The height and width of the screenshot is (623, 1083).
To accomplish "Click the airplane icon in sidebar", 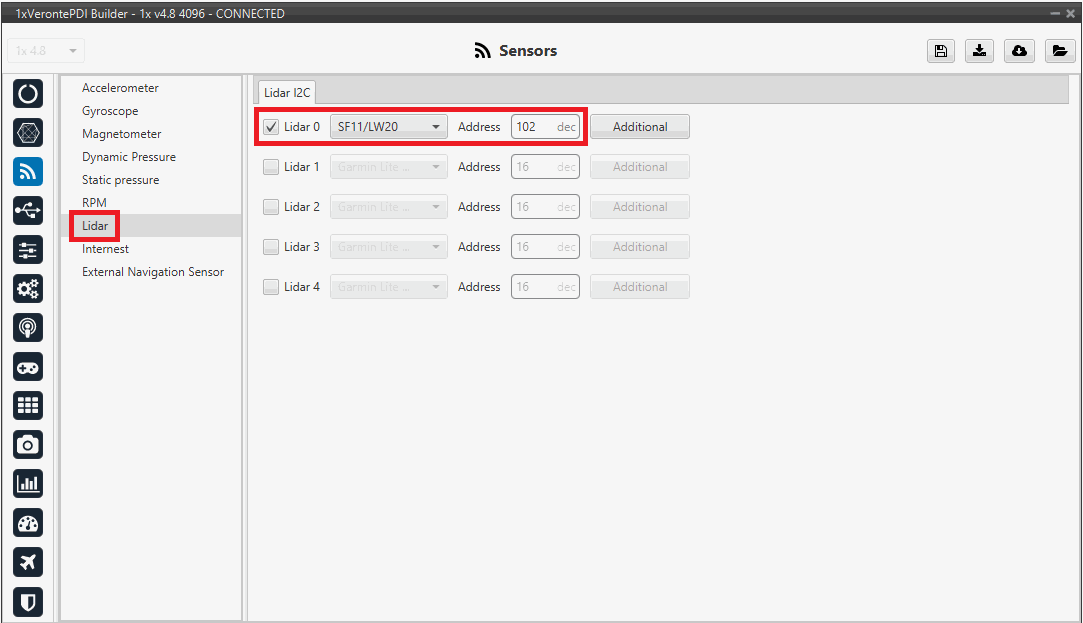I will 28,562.
